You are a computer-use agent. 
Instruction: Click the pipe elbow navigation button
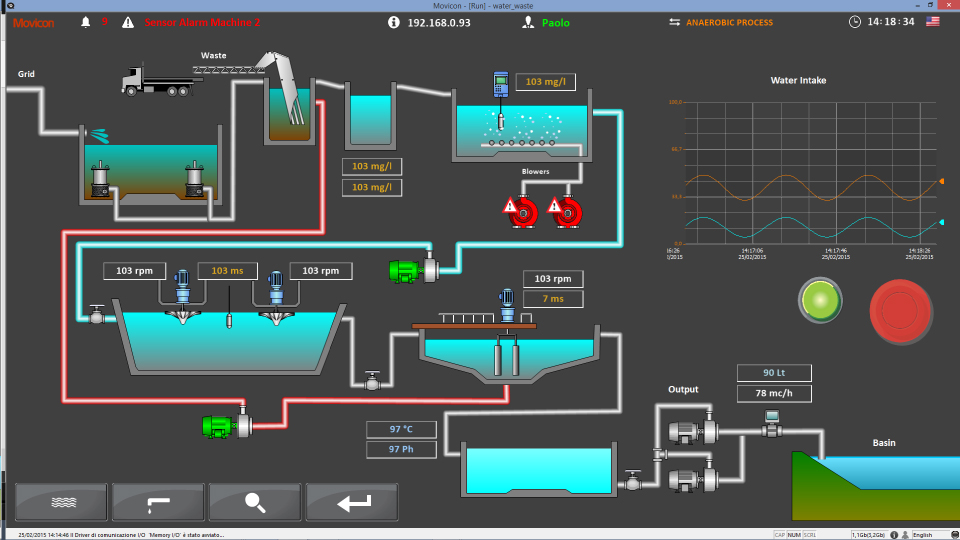tap(158, 502)
